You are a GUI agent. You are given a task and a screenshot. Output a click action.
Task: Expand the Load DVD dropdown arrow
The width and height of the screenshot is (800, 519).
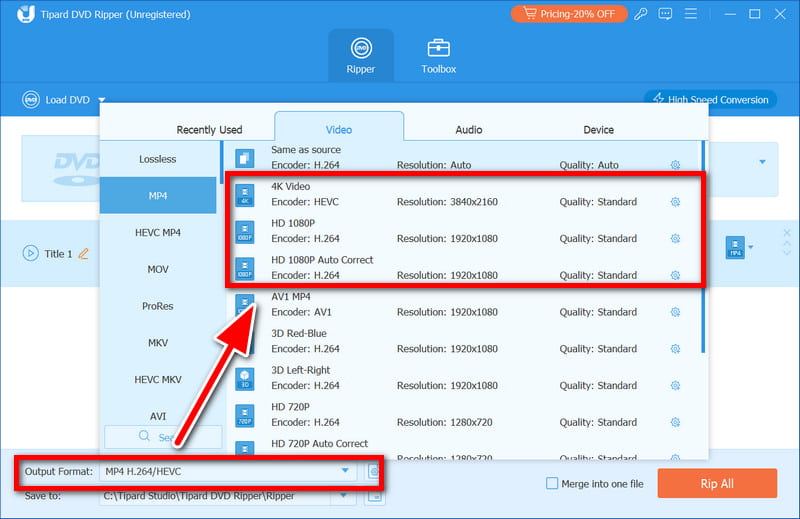coord(102,100)
